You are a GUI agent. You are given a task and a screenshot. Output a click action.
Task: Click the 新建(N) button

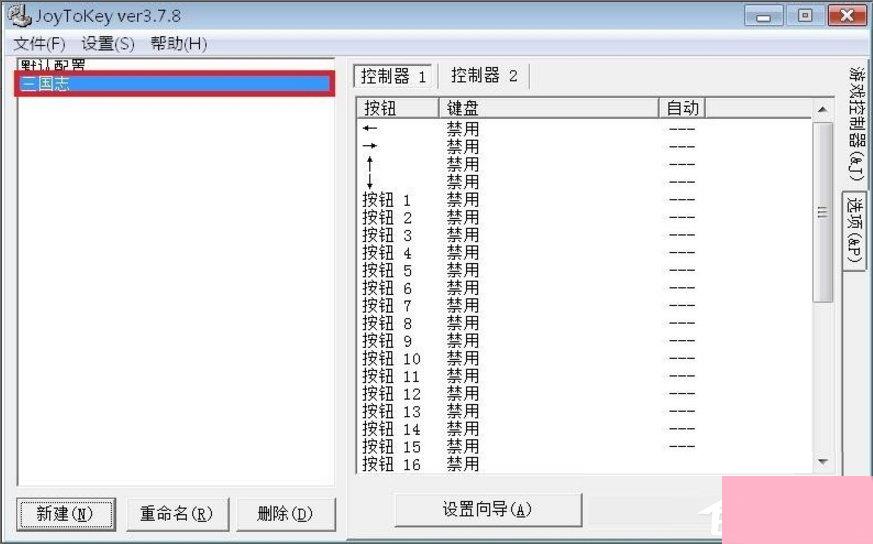66,513
